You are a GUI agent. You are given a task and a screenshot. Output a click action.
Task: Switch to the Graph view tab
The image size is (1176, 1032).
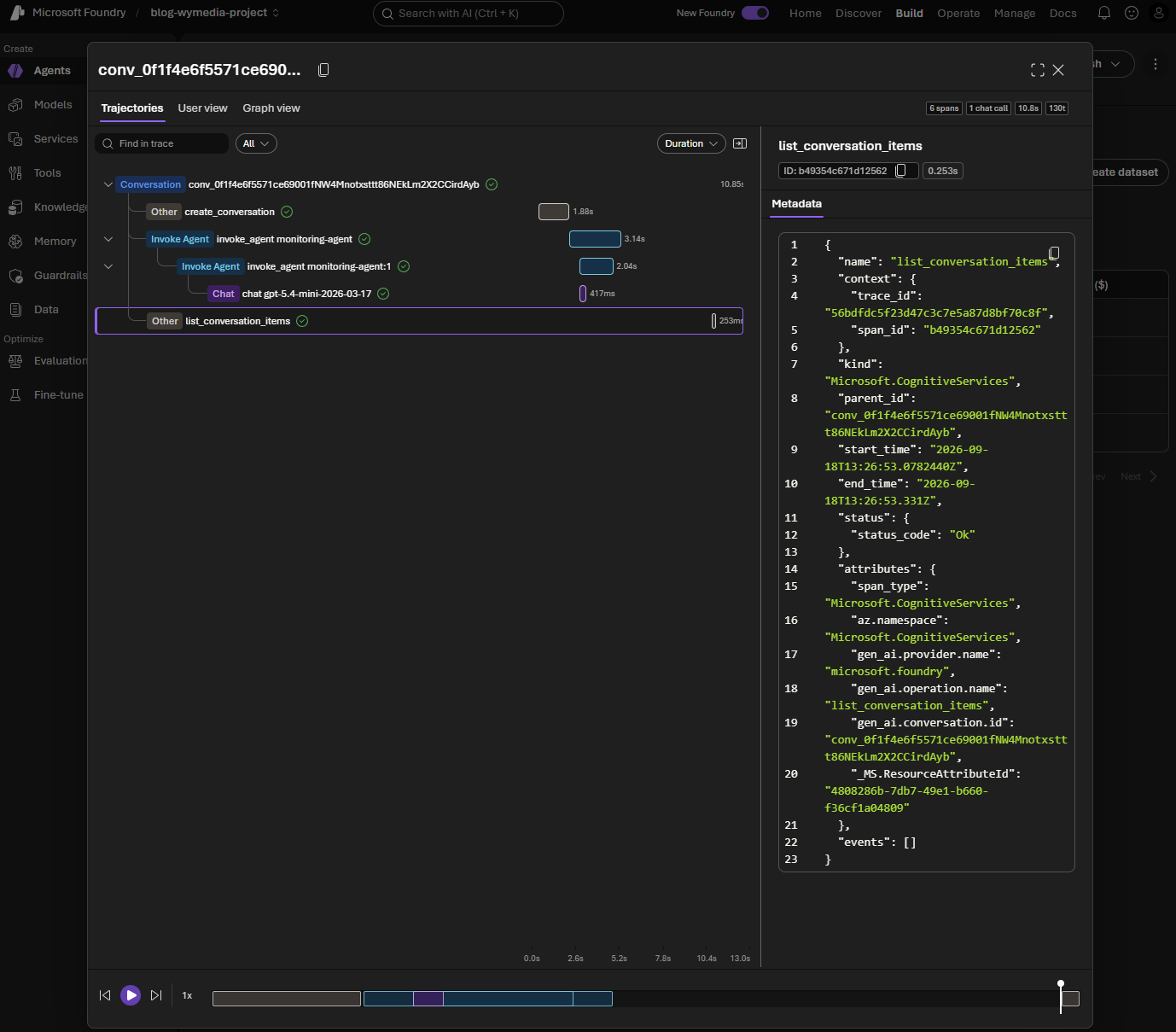[x=271, y=108]
